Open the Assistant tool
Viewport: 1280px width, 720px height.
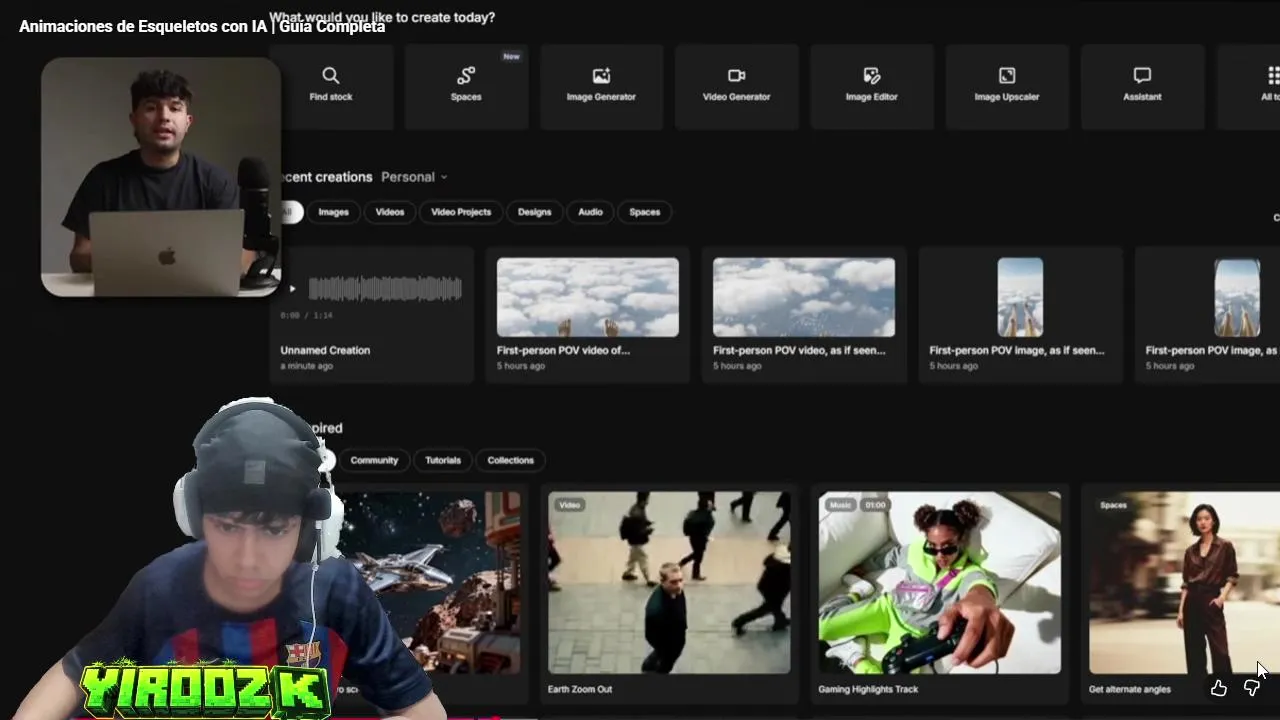pyautogui.click(x=1142, y=86)
